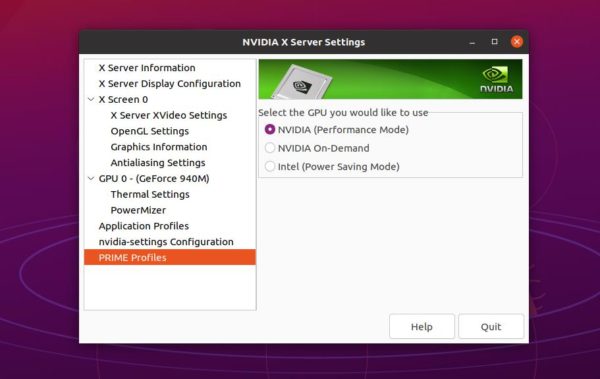Click the NVIDIA logo in banner

(x=496, y=79)
